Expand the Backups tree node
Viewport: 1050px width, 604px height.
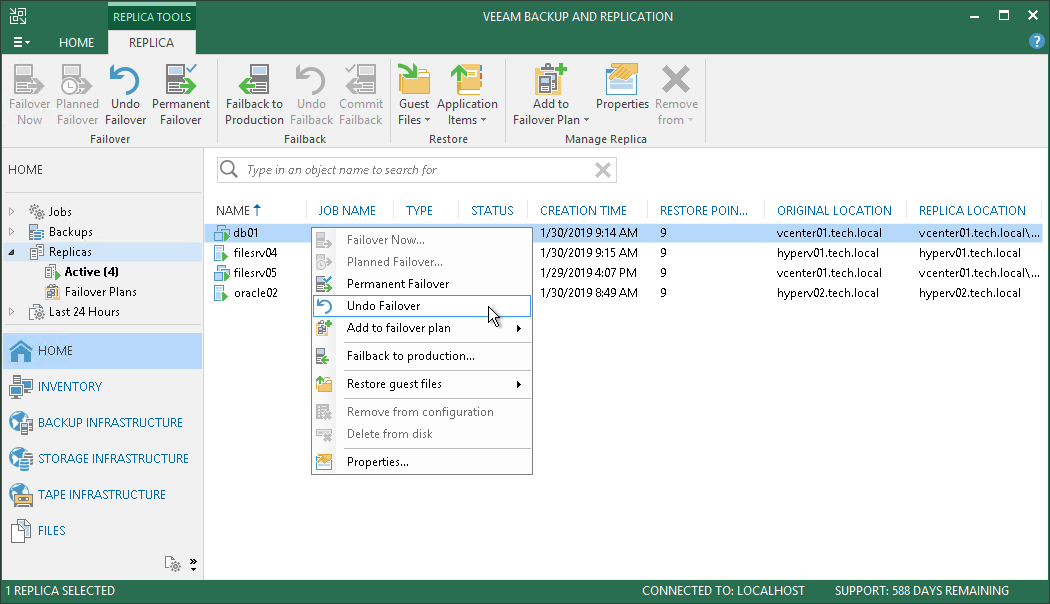[11, 232]
